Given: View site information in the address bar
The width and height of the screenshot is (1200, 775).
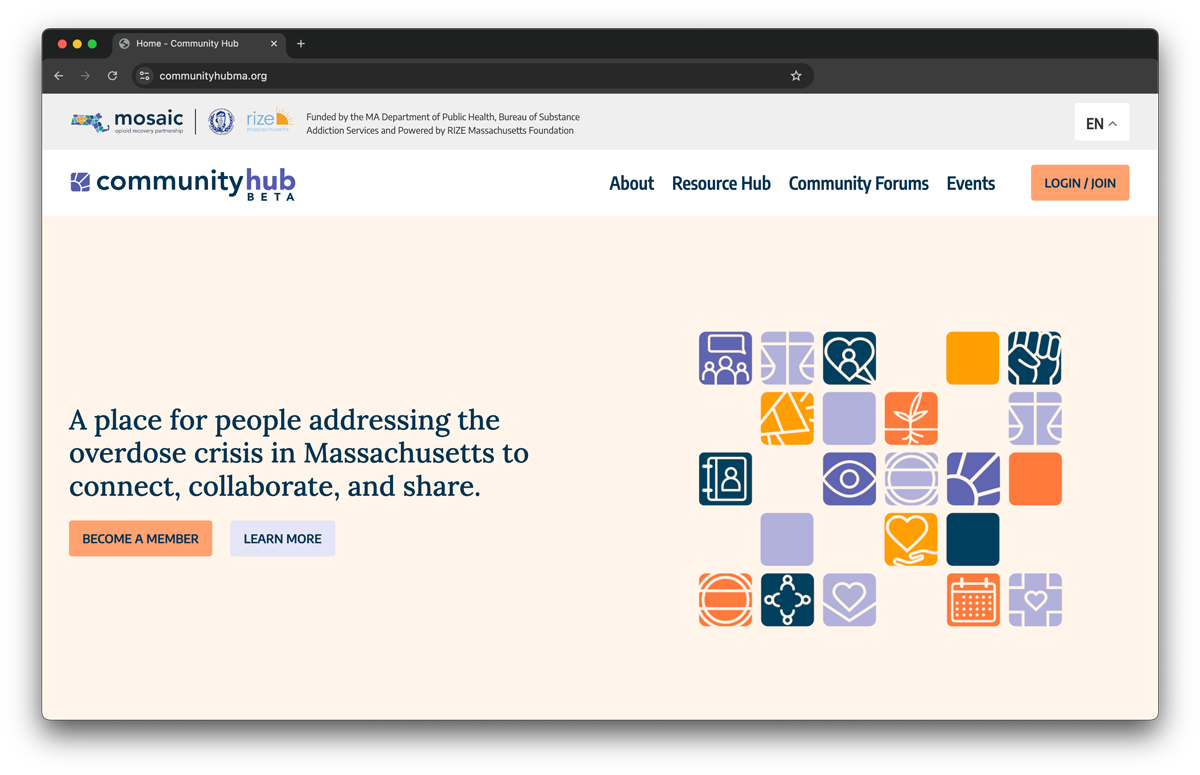Looking at the screenshot, I should click(x=144, y=76).
